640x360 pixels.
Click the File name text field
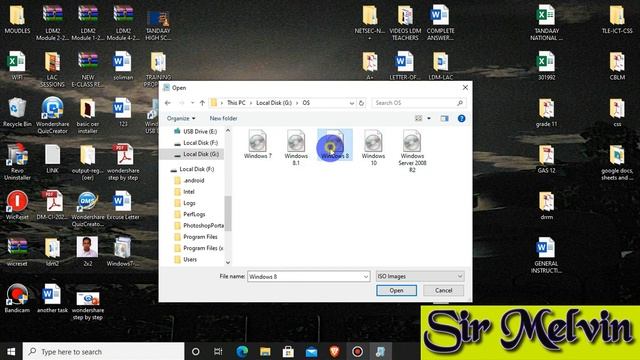pos(304,276)
